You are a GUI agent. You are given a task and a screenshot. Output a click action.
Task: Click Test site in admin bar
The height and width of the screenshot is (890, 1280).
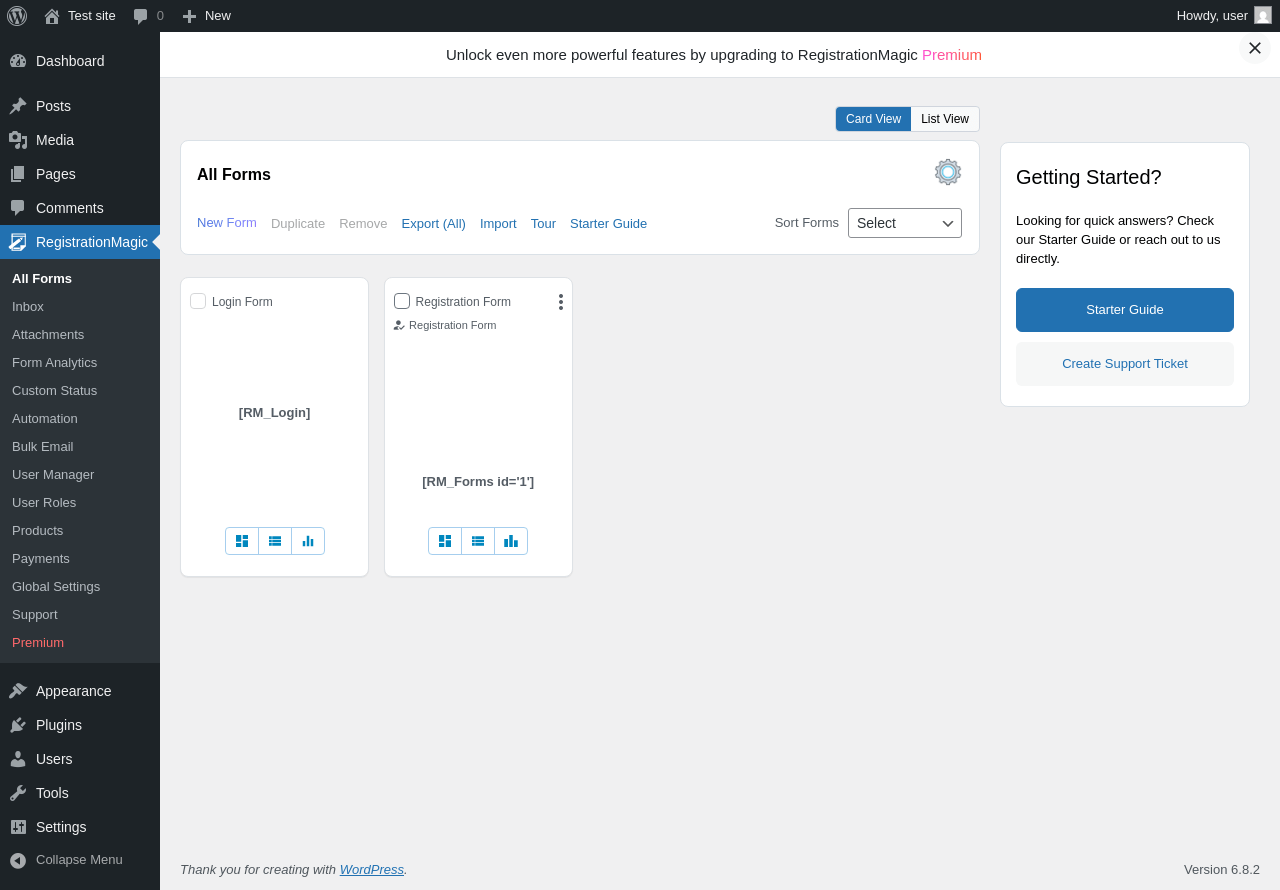point(80,16)
